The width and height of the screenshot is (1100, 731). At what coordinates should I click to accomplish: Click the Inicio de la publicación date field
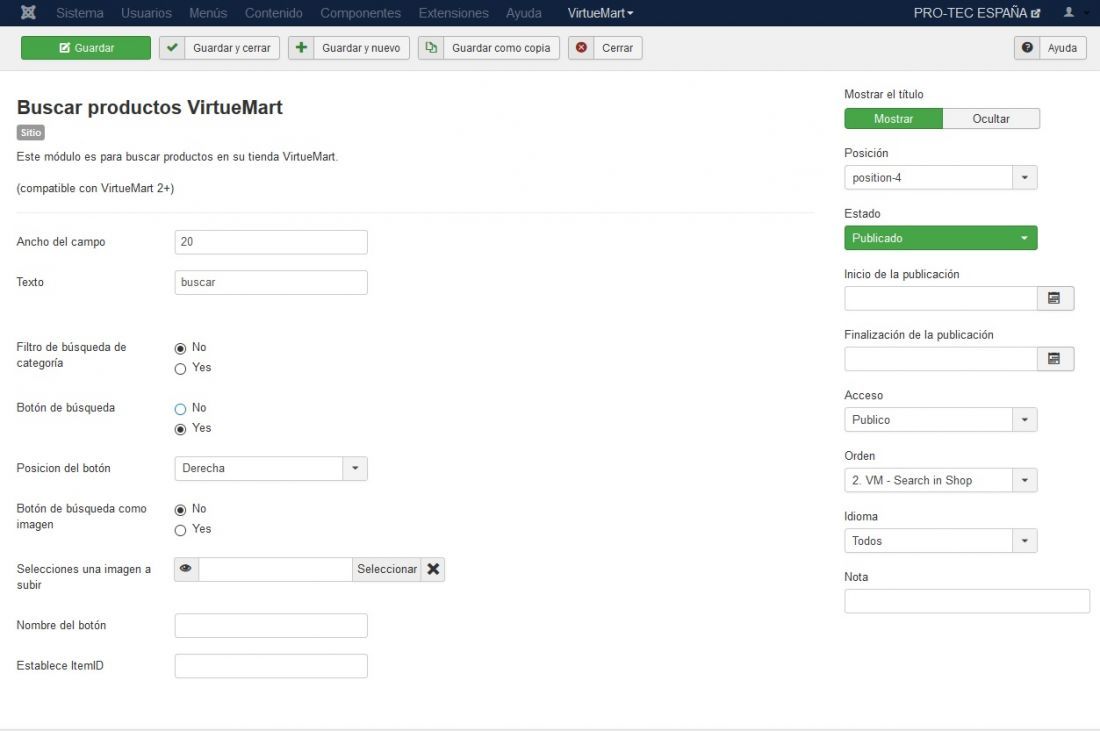[941, 298]
